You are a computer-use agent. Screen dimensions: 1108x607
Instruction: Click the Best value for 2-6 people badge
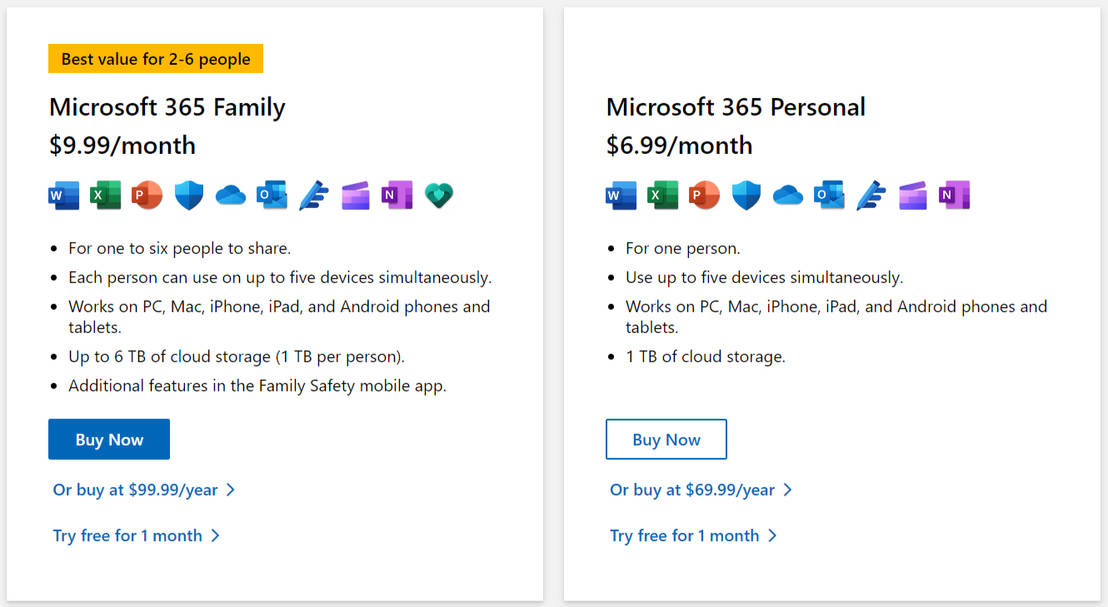pos(155,58)
